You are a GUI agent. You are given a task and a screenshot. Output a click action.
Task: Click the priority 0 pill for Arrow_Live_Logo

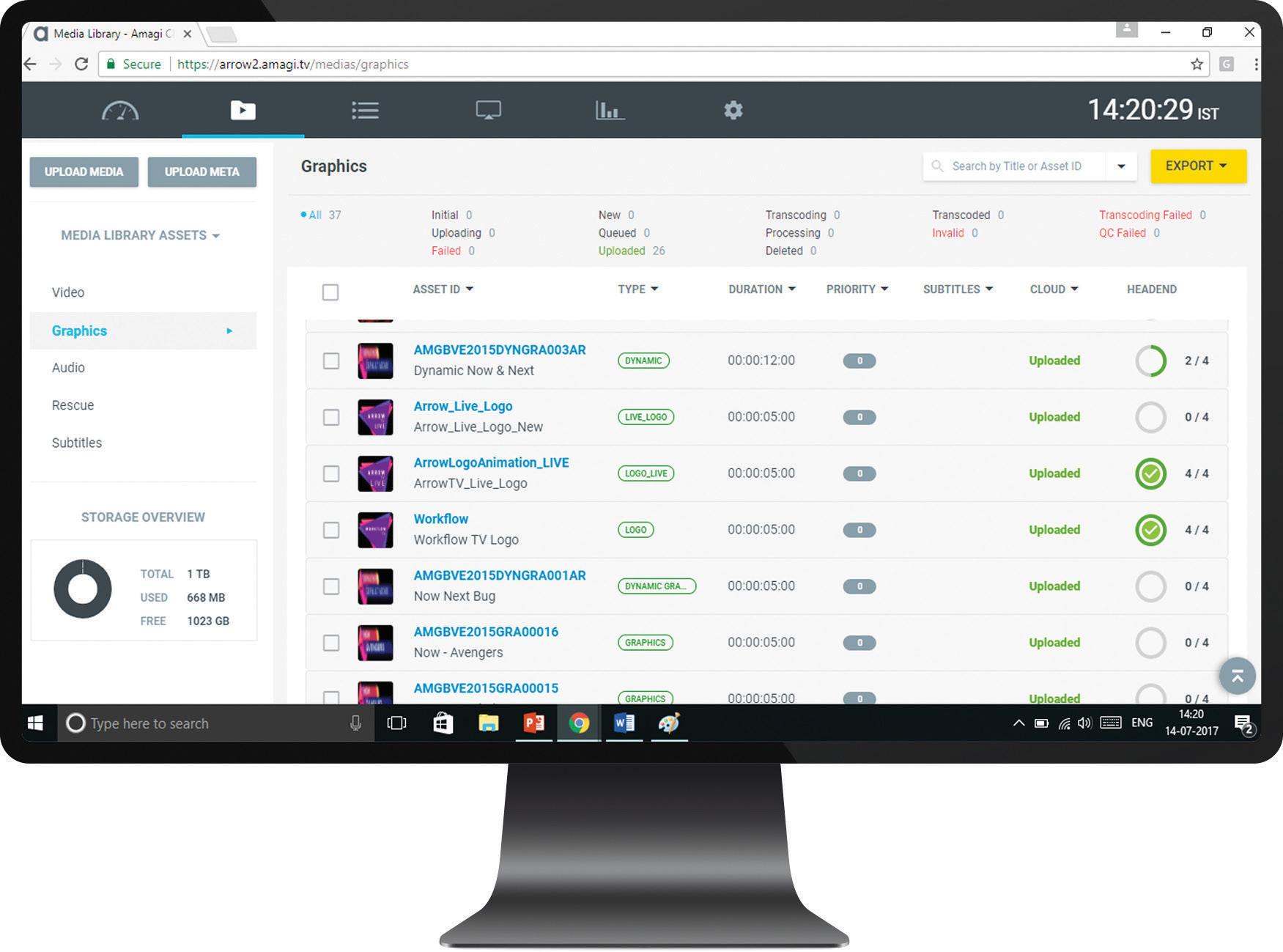(859, 417)
